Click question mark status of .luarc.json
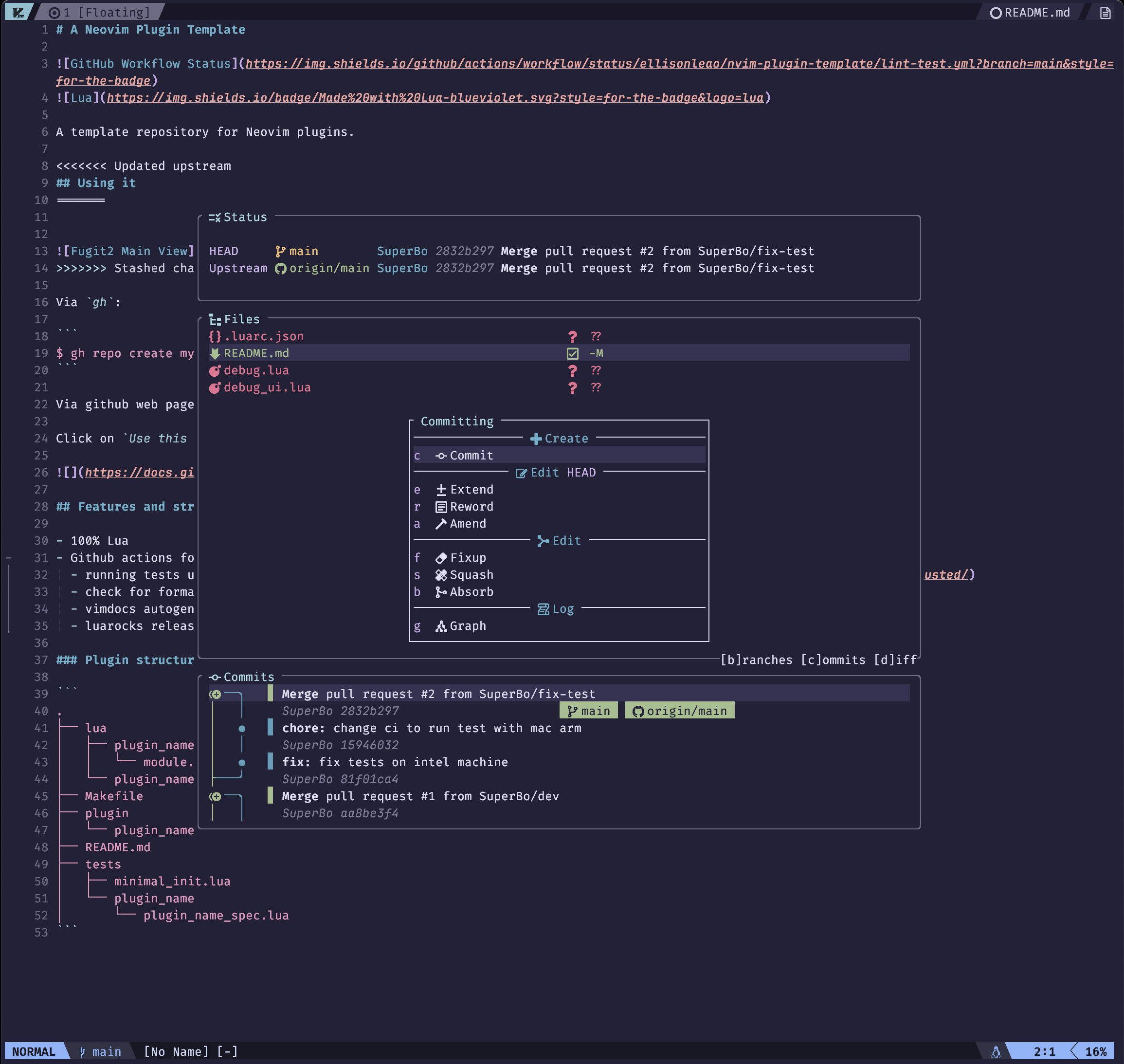 (x=572, y=336)
